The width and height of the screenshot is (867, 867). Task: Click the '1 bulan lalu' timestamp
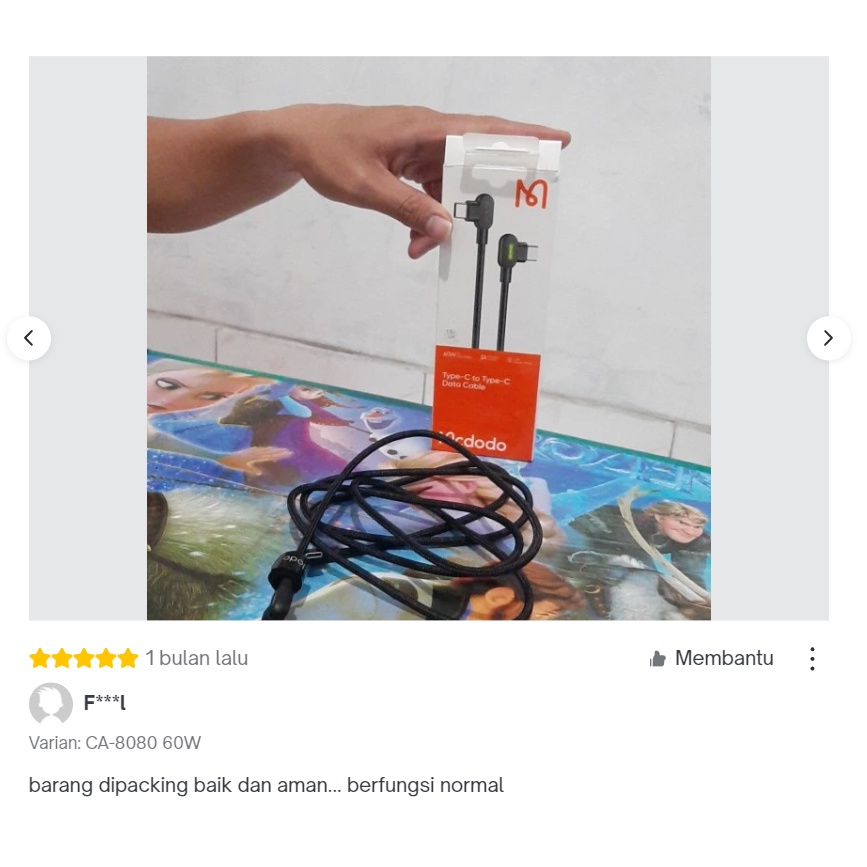(x=197, y=658)
